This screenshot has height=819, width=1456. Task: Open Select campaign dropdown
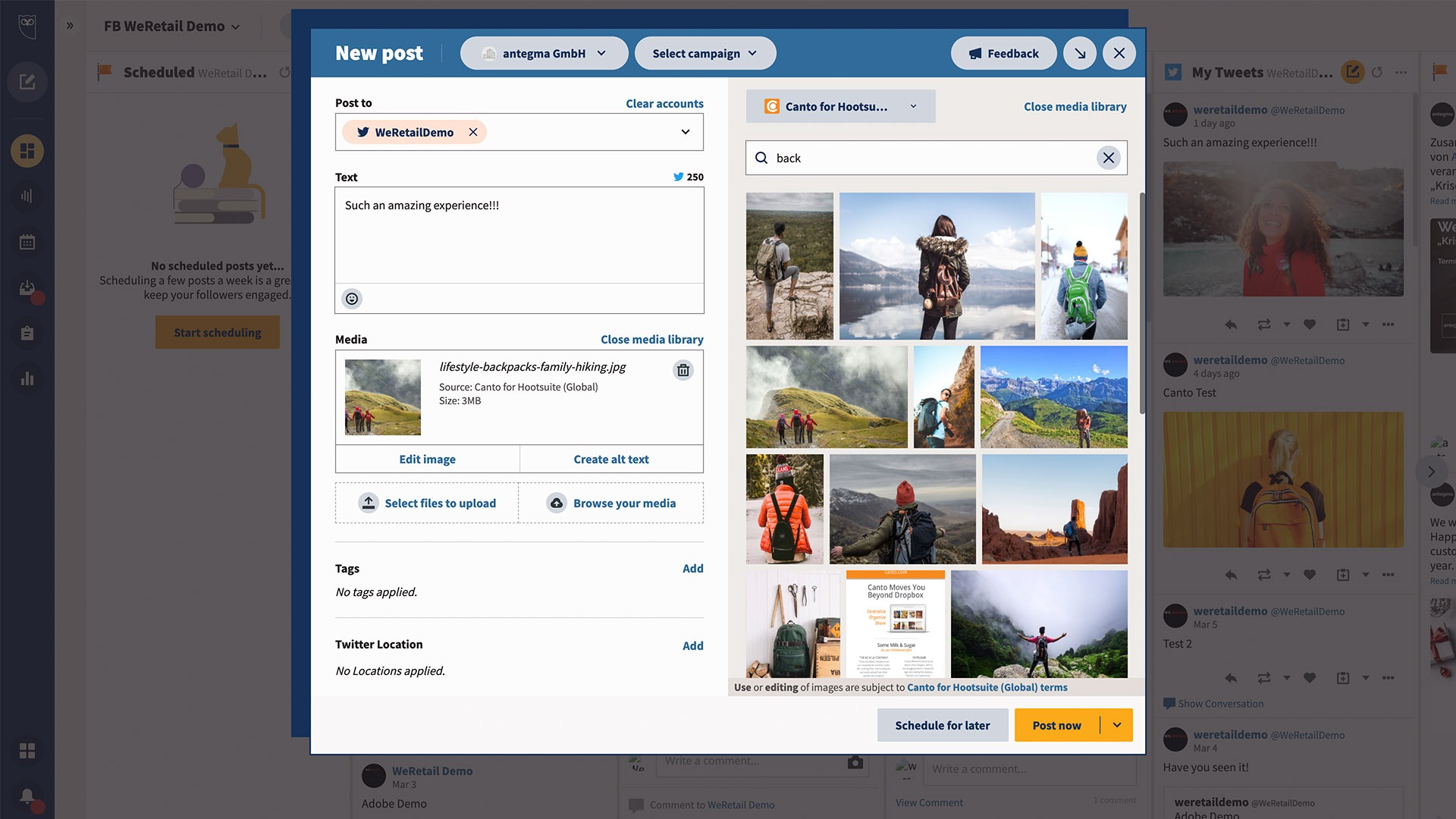pos(705,53)
